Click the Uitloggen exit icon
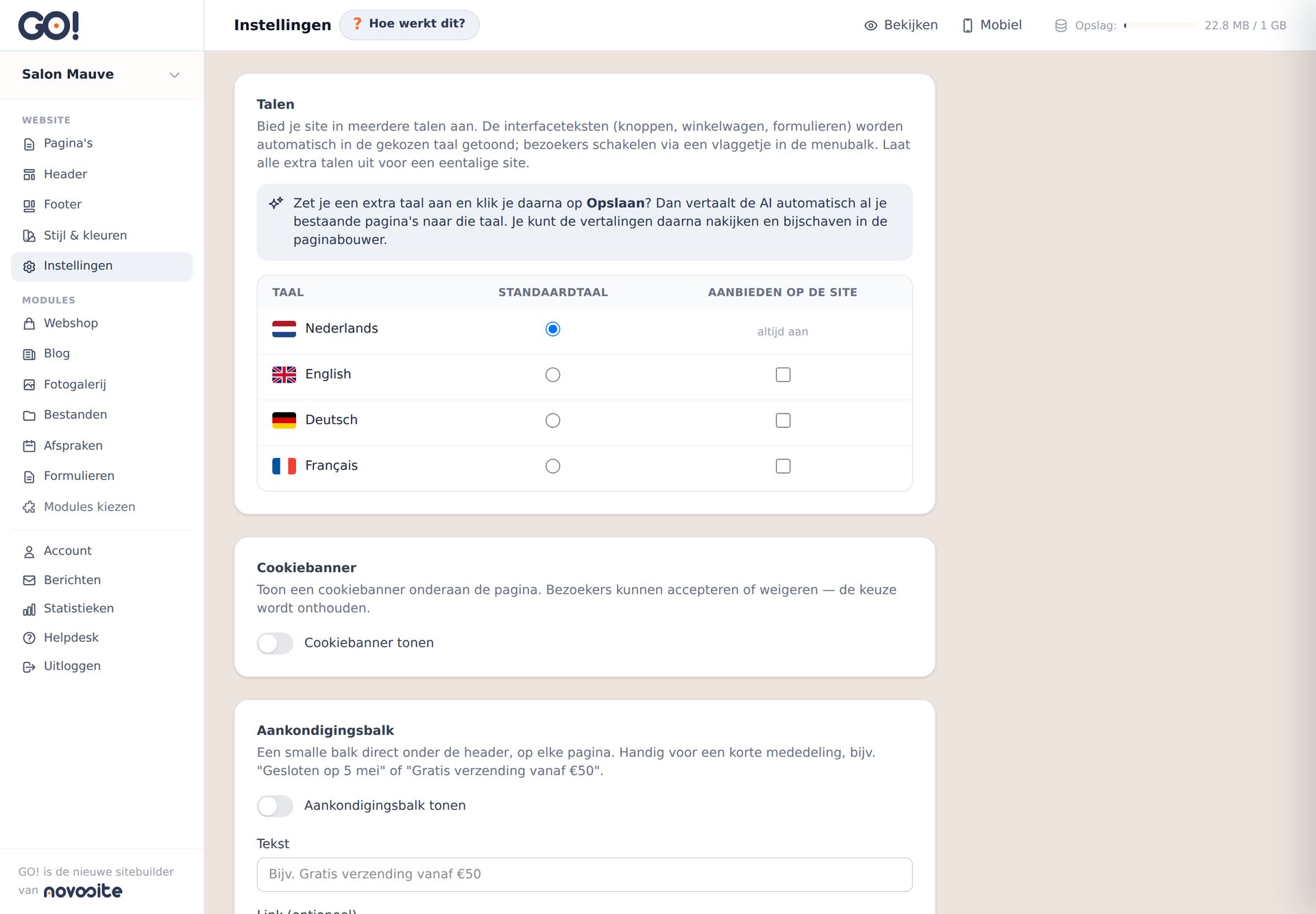This screenshot has width=1316, height=914. pyautogui.click(x=29, y=667)
